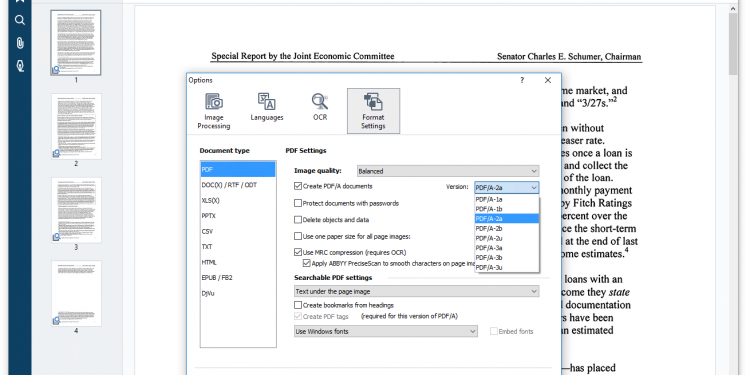750x375 pixels.
Task: Select PDF document type
Action: point(238,169)
